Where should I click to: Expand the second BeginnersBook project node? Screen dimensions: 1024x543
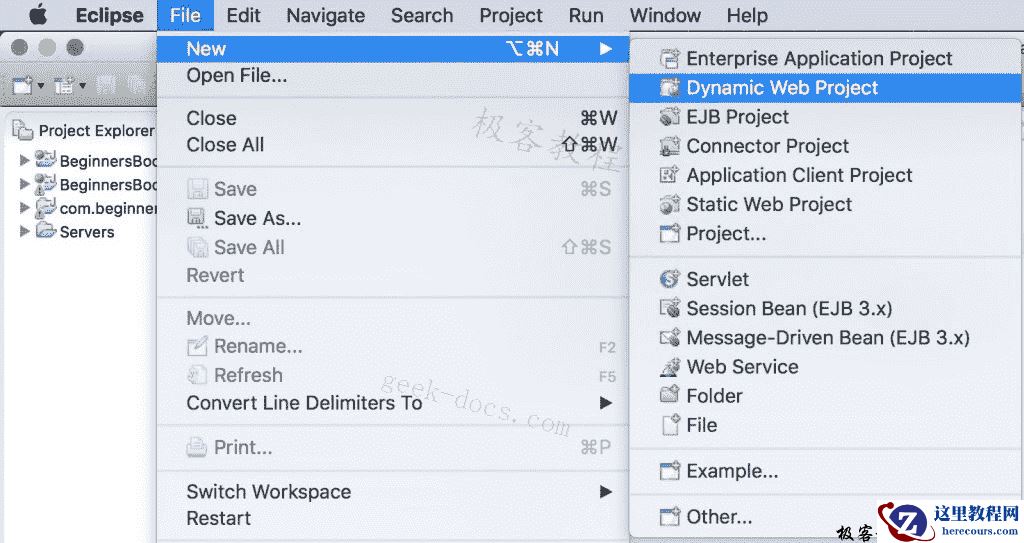24,184
